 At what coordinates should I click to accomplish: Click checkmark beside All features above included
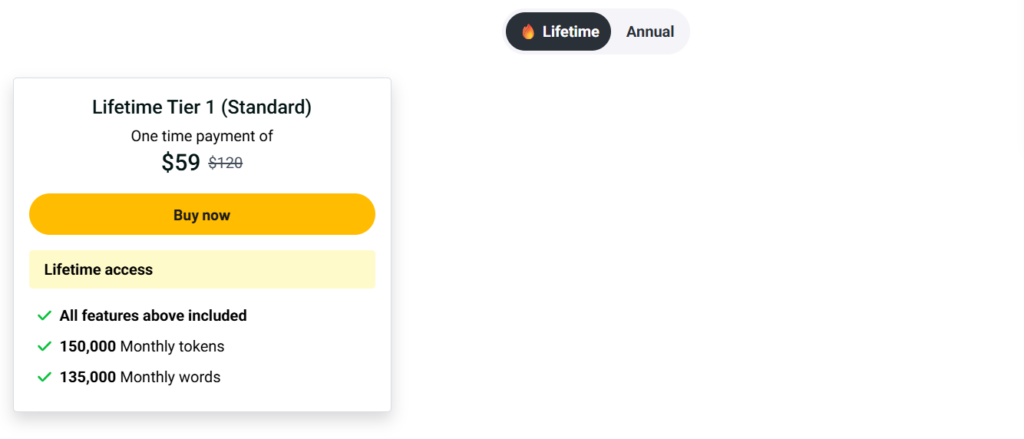point(44,316)
